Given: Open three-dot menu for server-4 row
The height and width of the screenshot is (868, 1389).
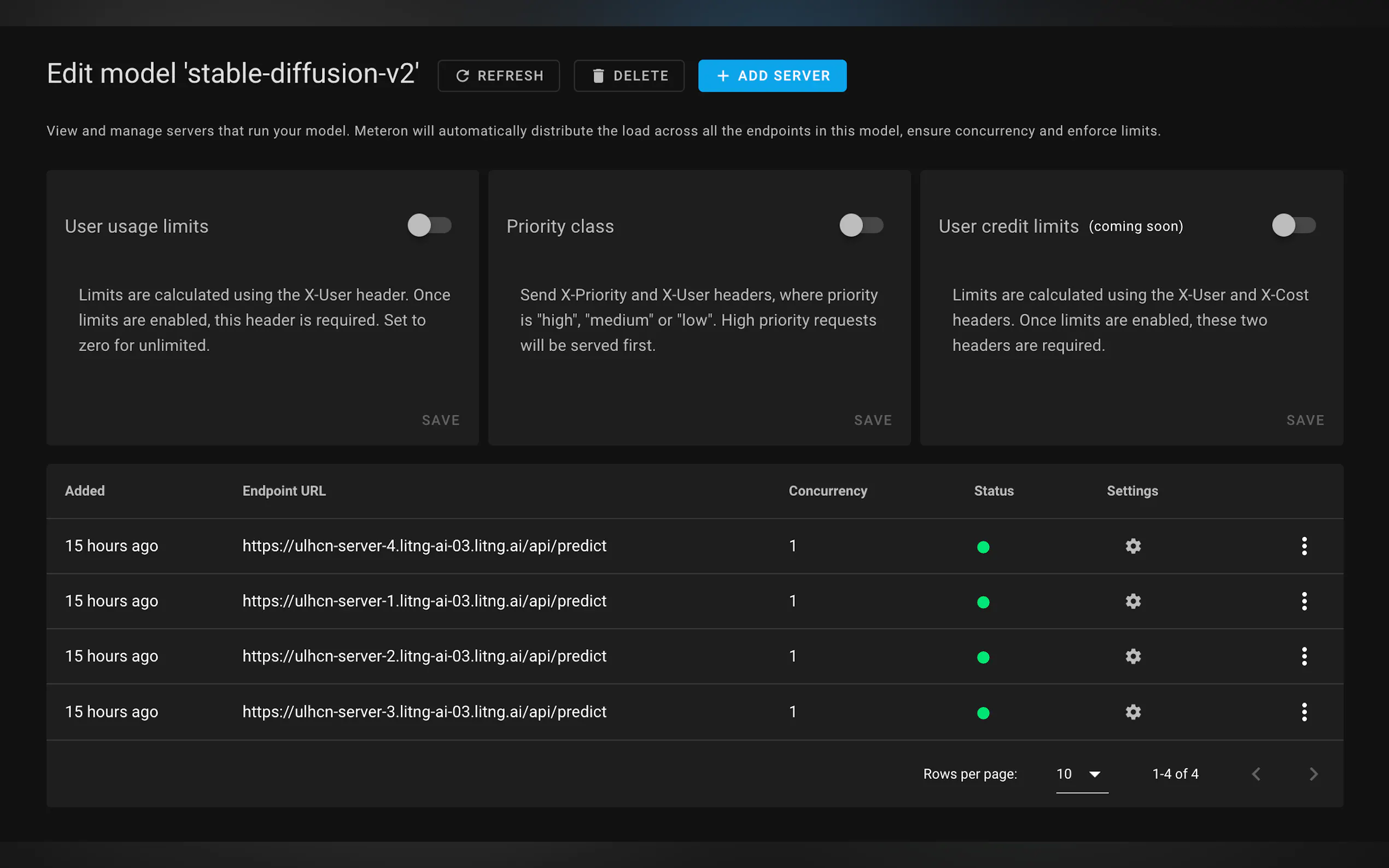Looking at the screenshot, I should (x=1304, y=546).
